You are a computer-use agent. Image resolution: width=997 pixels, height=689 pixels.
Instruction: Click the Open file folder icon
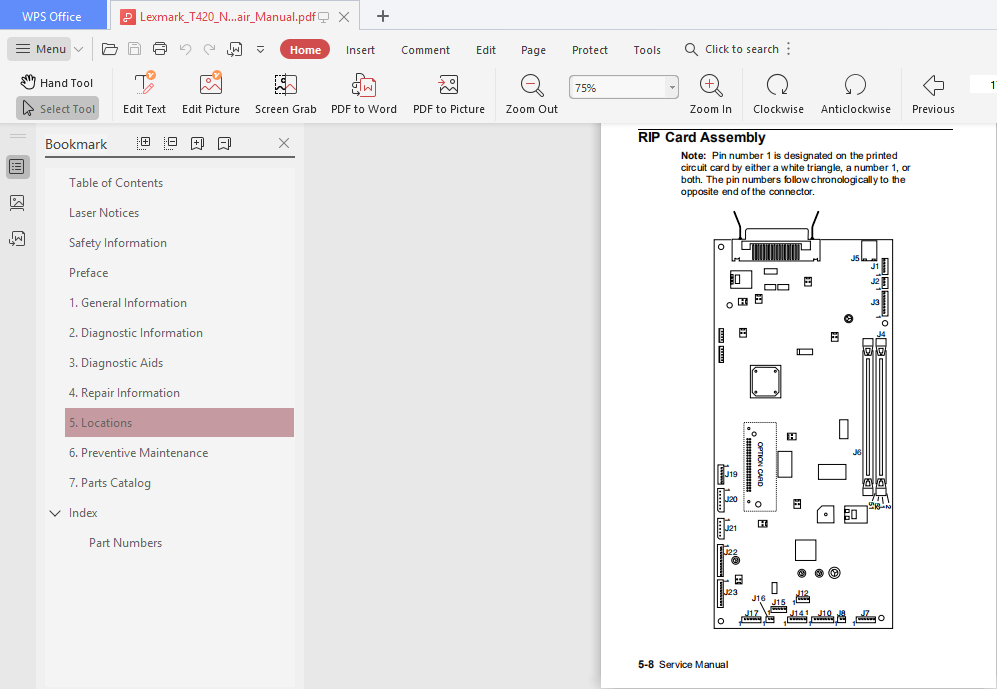pyautogui.click(x=109, y=49)
